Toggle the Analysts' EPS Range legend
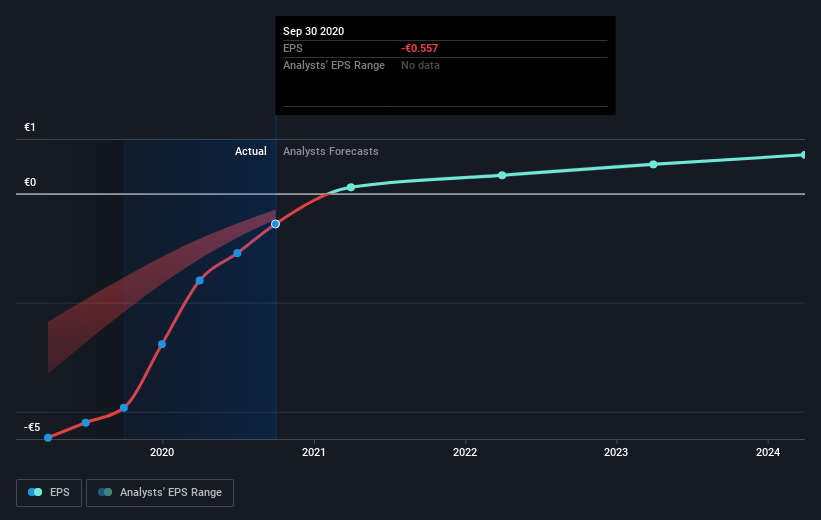Screen dimensions: 821x520 click(160, 492)
